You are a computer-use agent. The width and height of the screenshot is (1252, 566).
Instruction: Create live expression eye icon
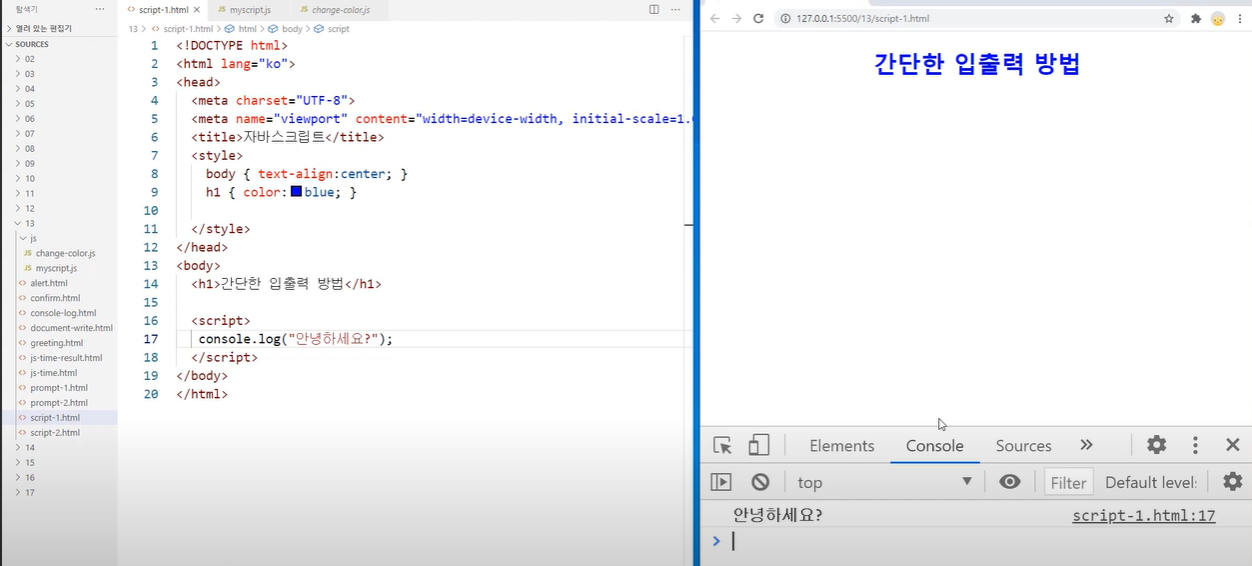(1010, 482)
